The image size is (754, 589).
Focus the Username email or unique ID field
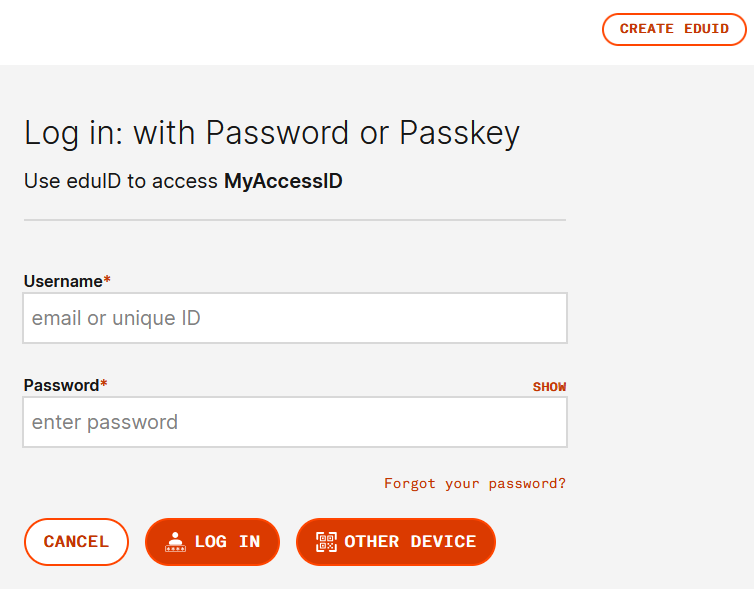295,318
